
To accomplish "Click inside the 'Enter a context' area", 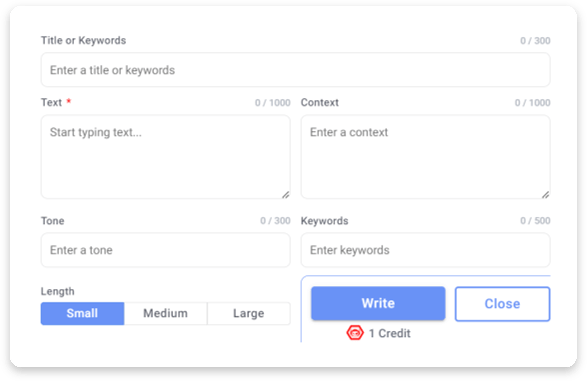I will pos(426,156).
